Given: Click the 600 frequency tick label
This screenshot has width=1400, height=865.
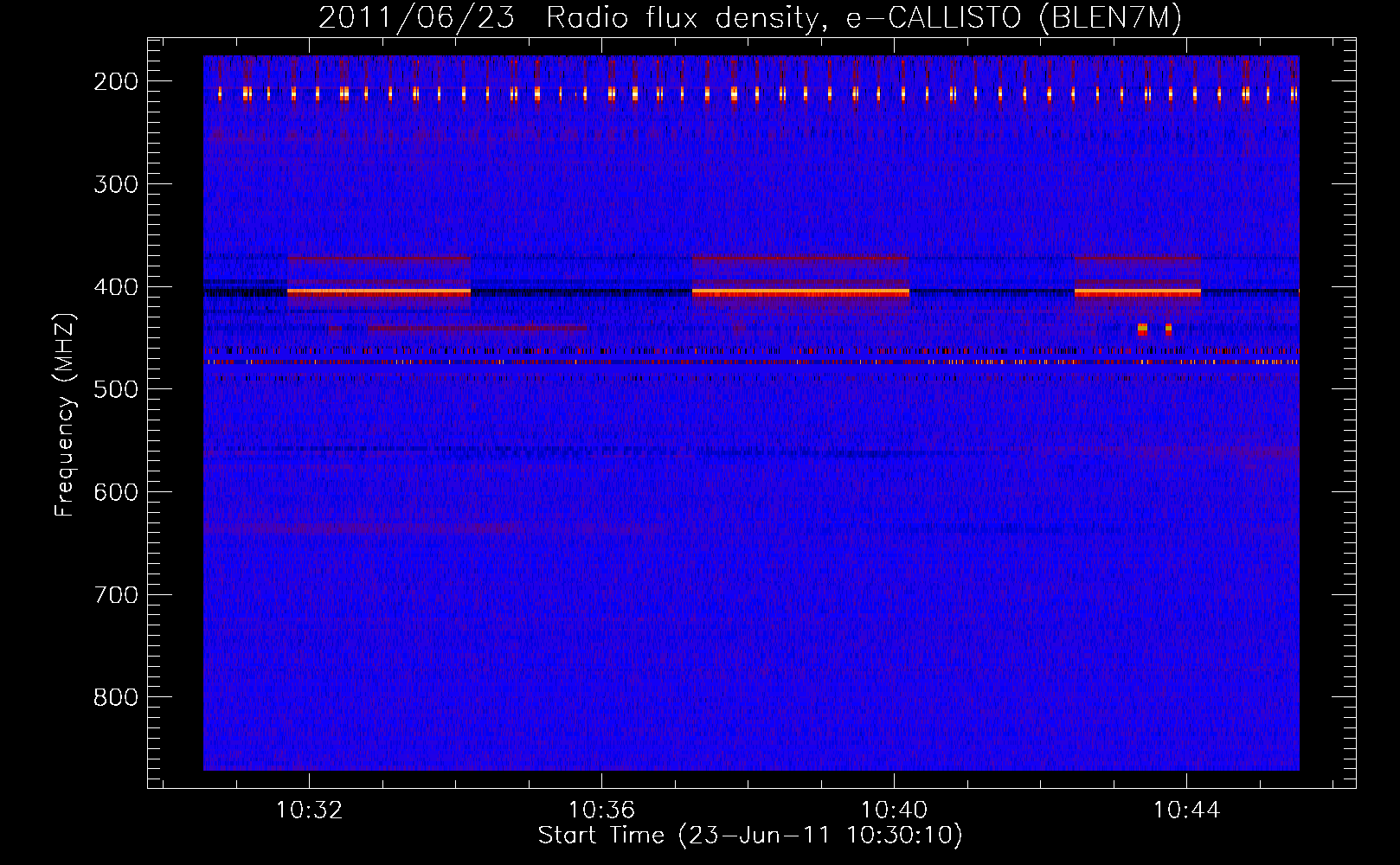Looking at the screenshot, I should [116, 491].
